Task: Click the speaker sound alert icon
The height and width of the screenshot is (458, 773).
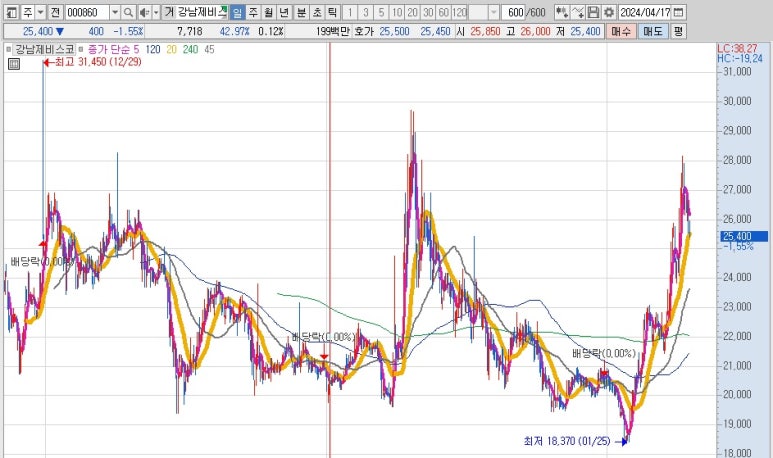Action: tap(144, 12)
